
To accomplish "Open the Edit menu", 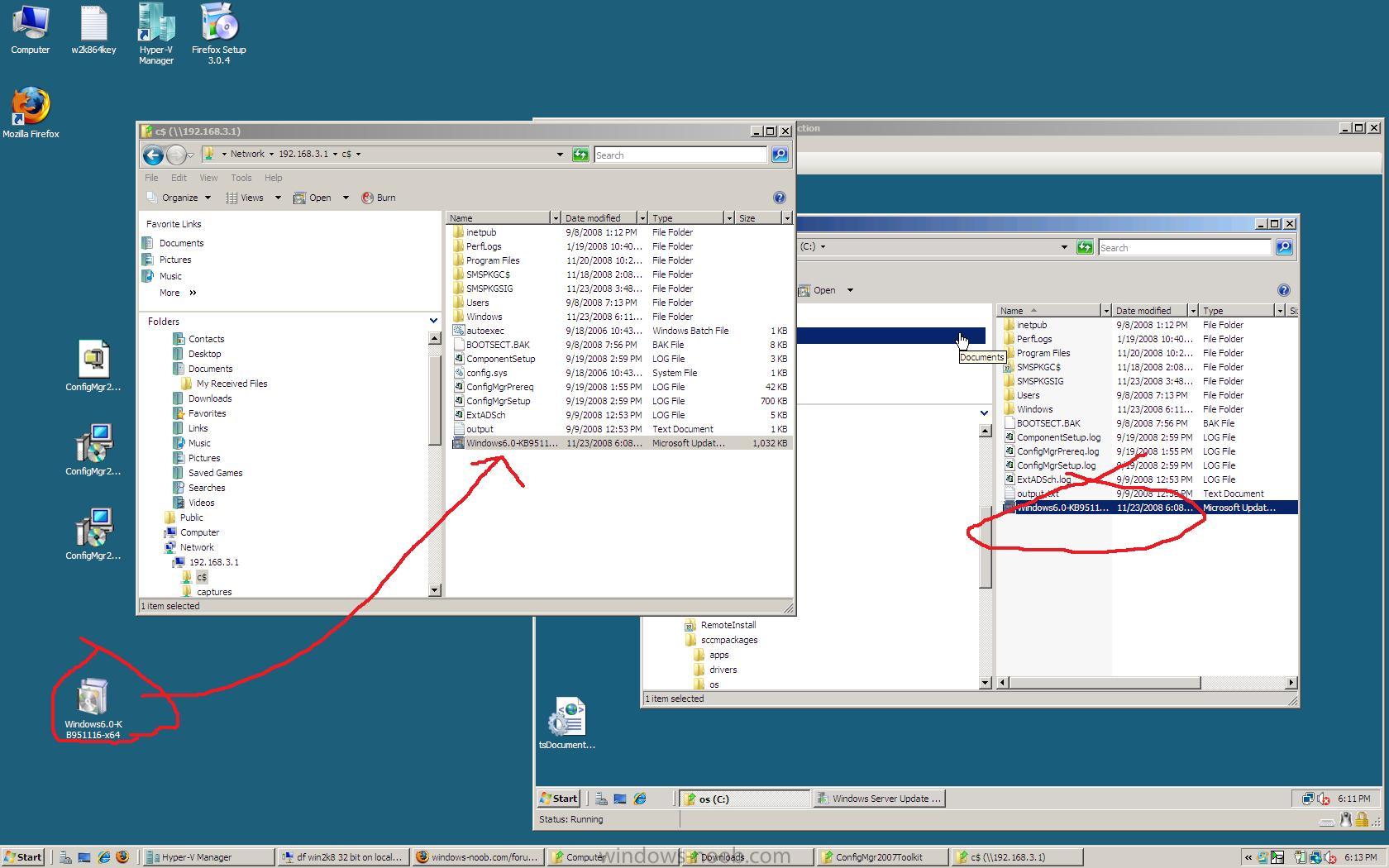I will (179, 178).
